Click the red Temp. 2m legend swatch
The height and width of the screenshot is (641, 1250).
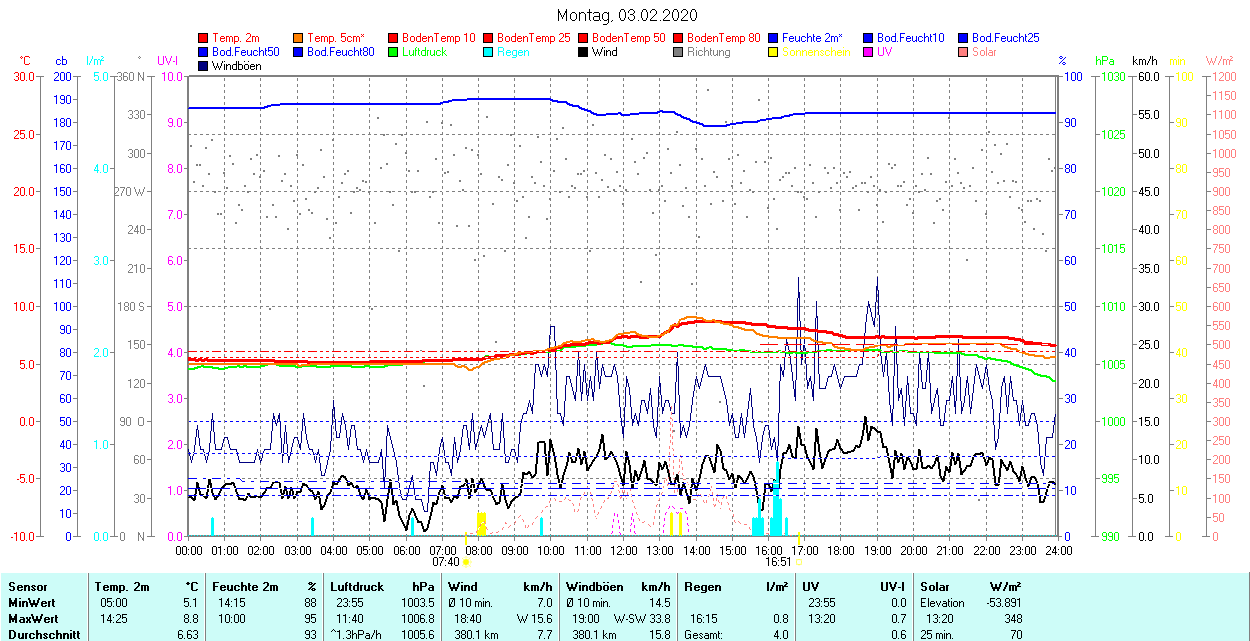[x=204, y=38]
